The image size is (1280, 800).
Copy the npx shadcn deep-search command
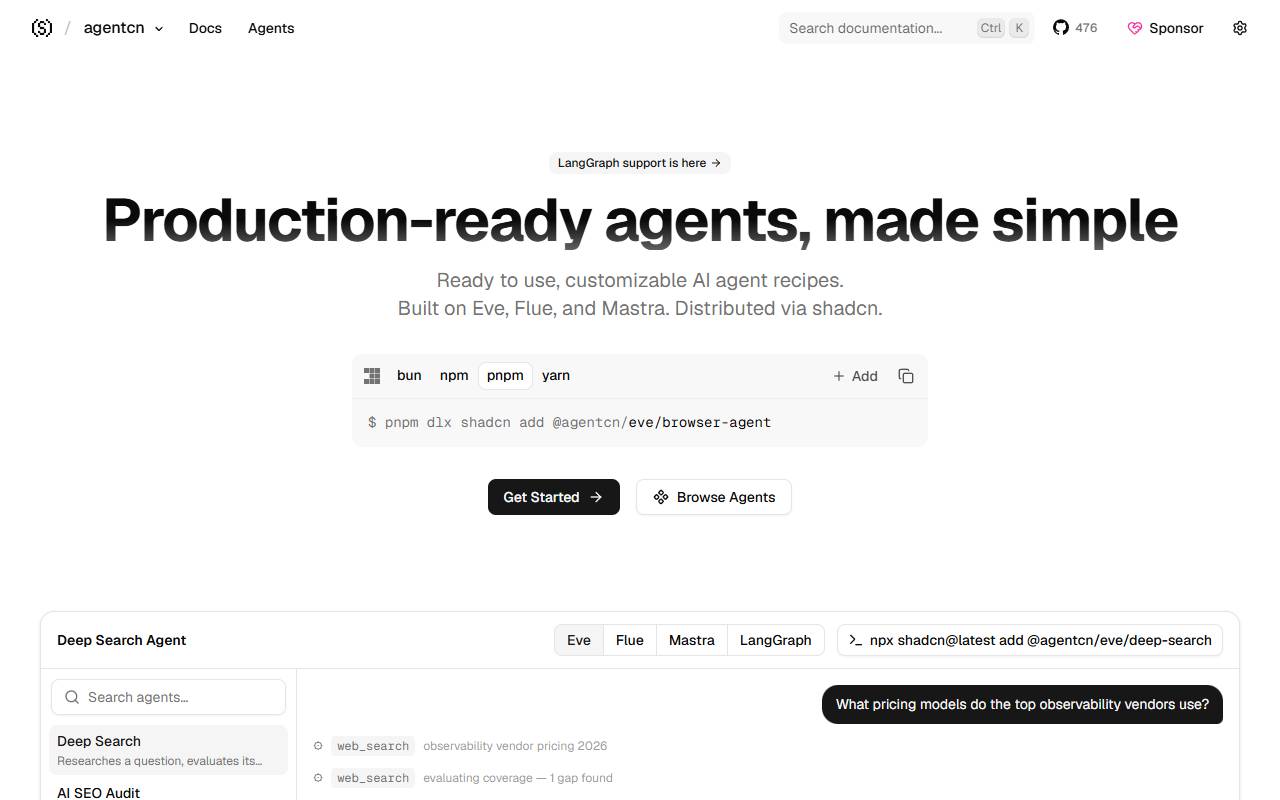1030,640
